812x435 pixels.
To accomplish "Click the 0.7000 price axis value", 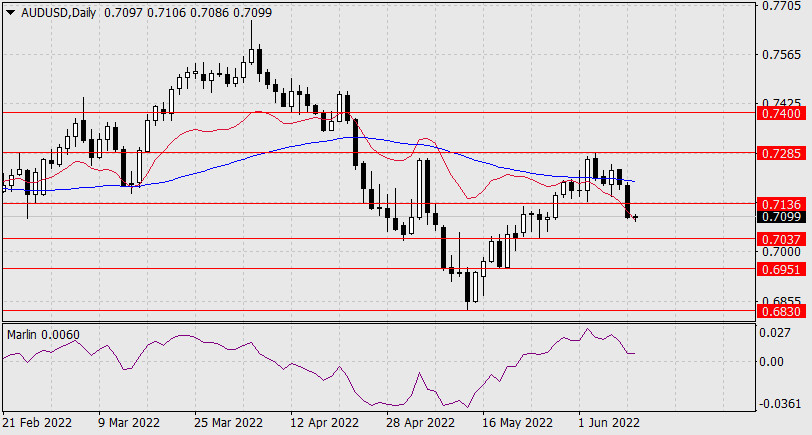I will point(781,252).
